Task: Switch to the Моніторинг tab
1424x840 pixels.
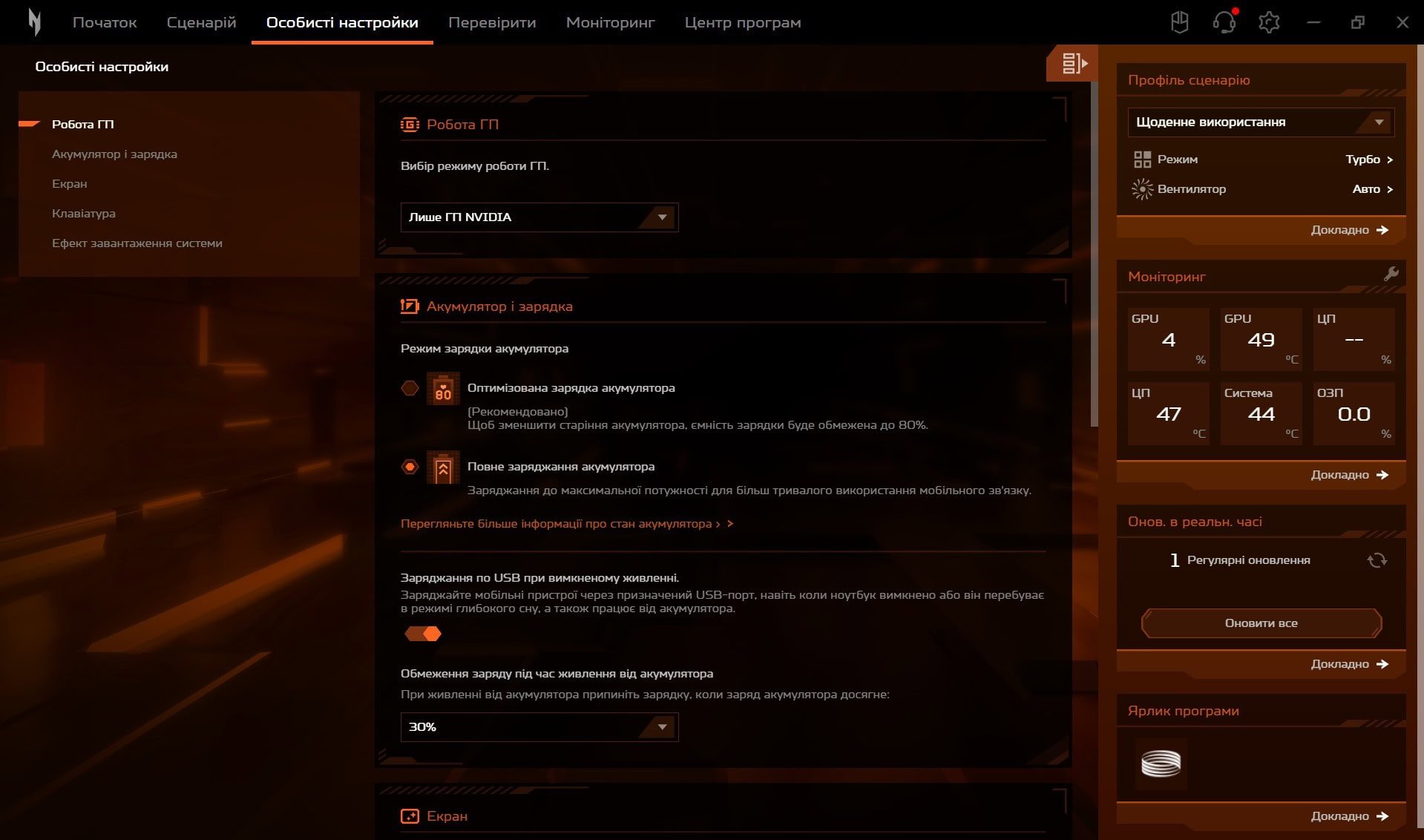Action: (610, 22)
